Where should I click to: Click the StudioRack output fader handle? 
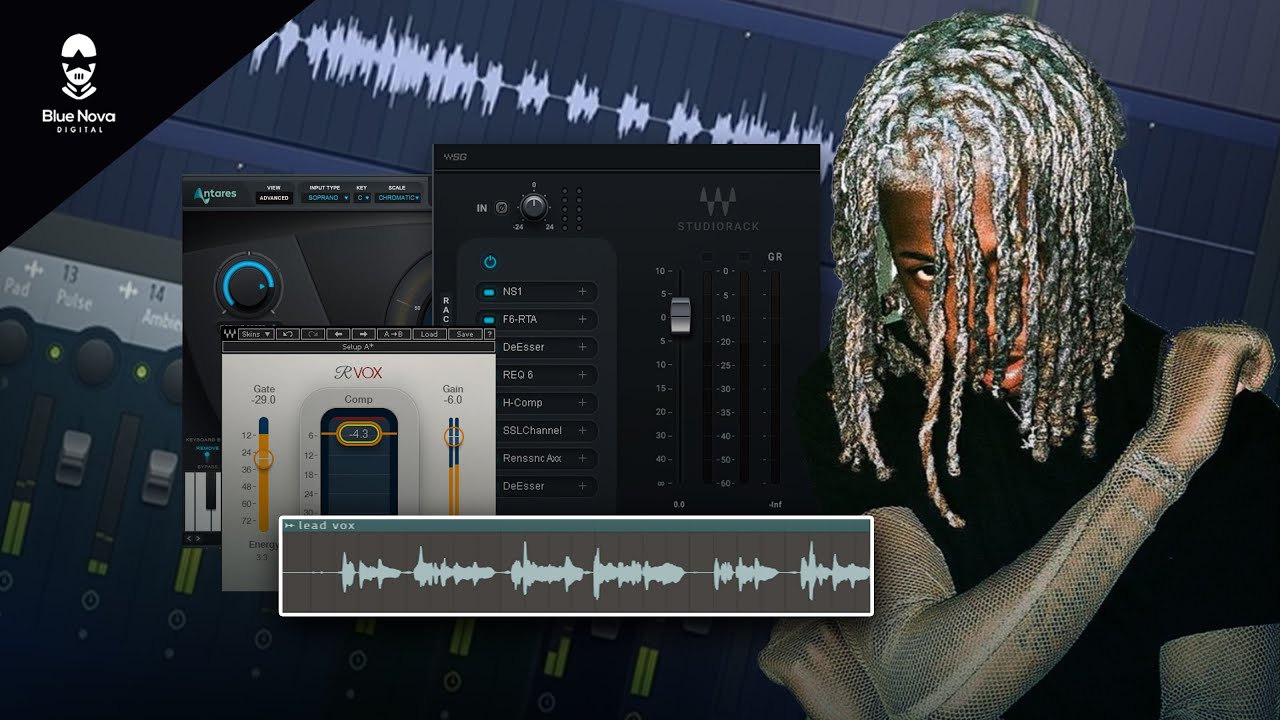coord(680,316)
